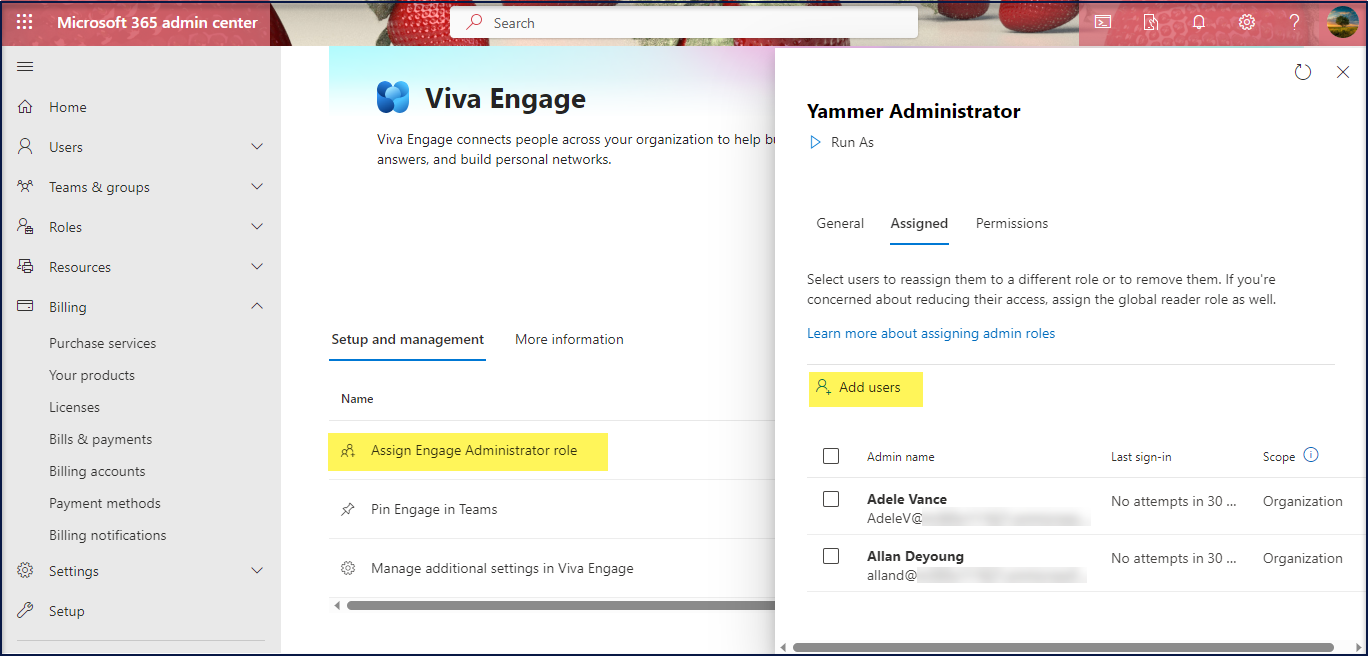The image size is (1368, 656).
Task: Collapse the left navigation menu
Action: (x=25, y=66)
